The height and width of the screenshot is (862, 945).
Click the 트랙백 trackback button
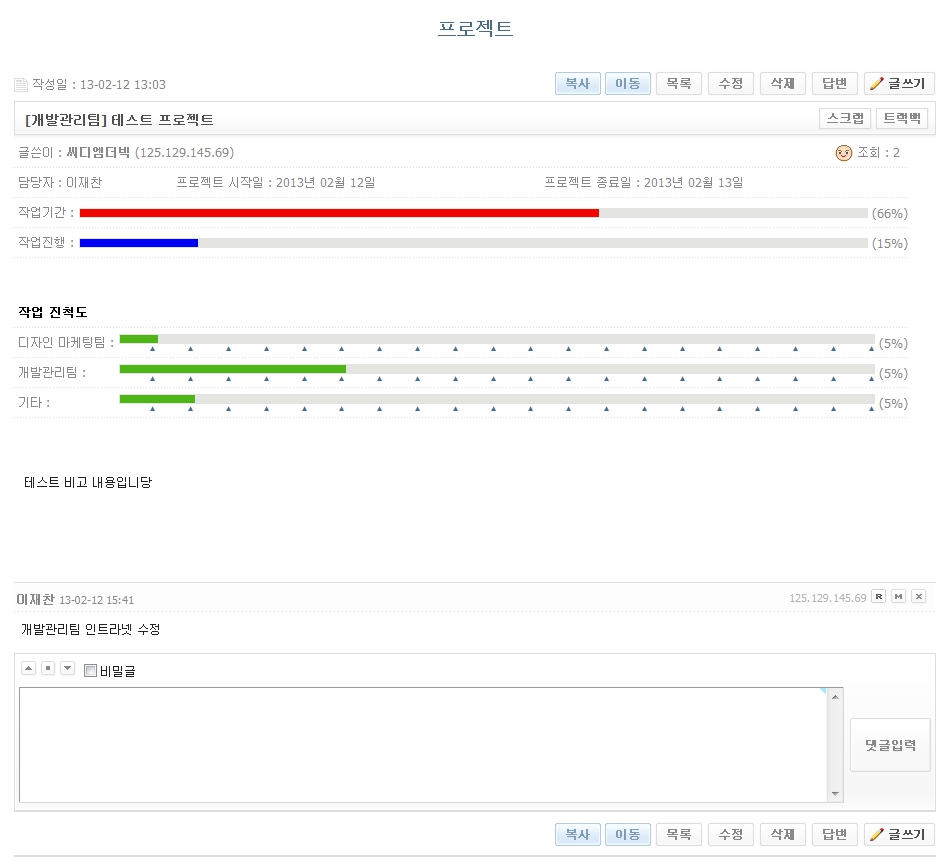[902, 119]
